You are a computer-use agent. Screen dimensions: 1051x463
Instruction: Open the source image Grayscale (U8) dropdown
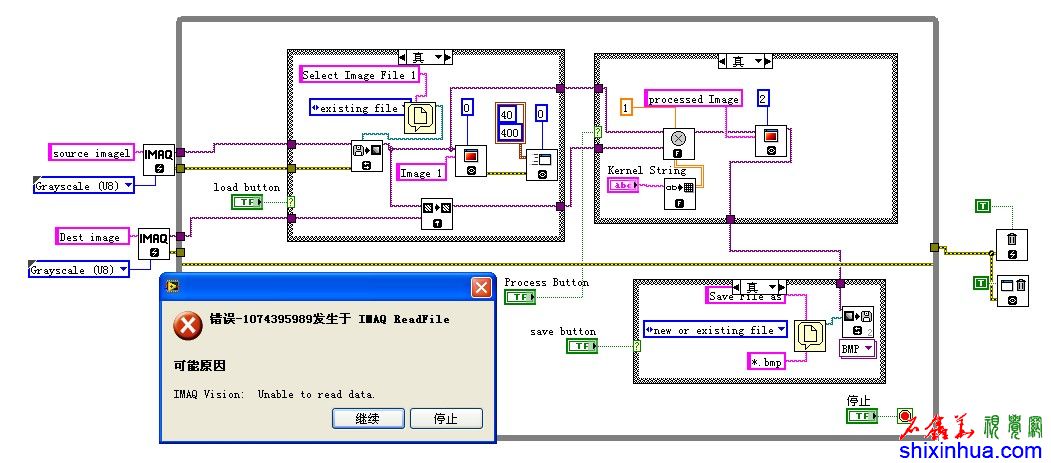coord(84,186)
